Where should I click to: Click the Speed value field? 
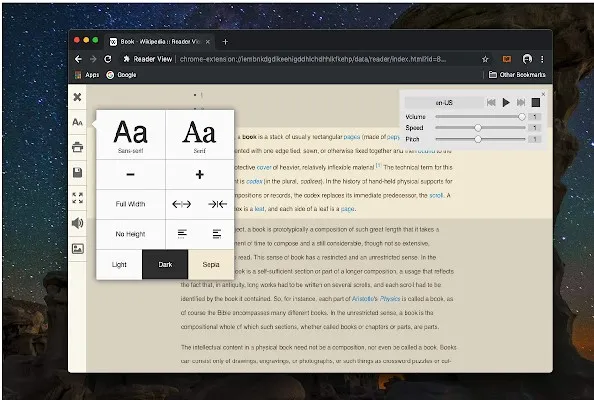pos(535,128)
